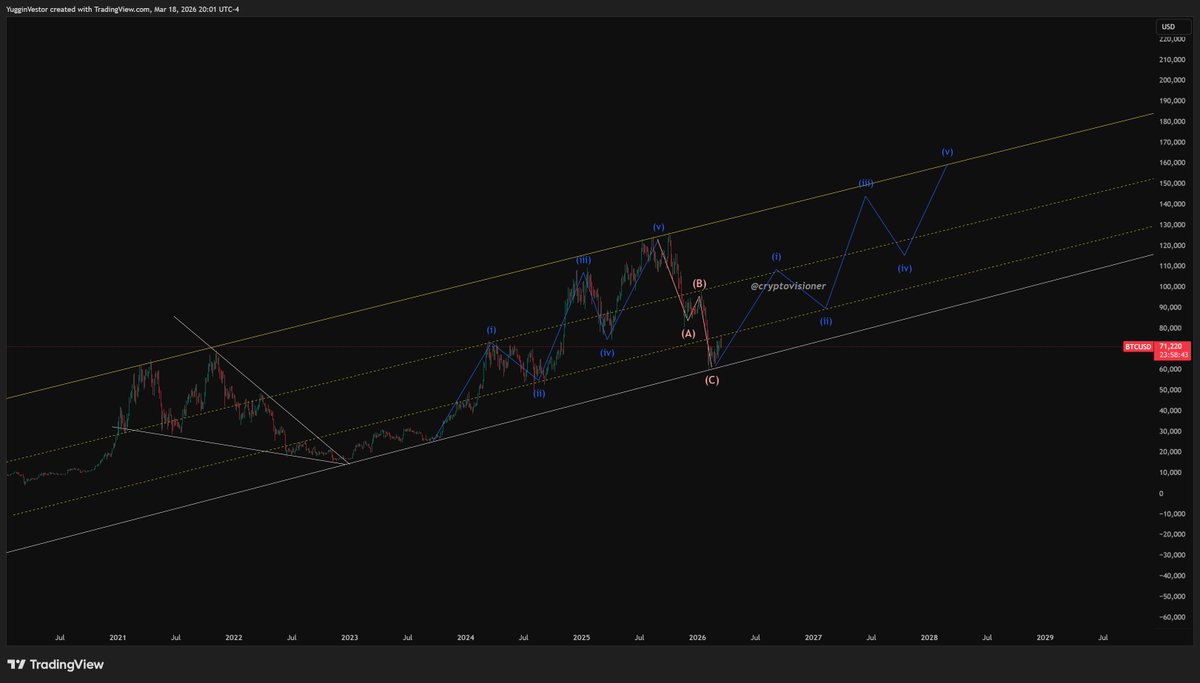Select the (v) wave label above the 2025 peak
Screen dimensions: 1200x683
coord(658,227)
